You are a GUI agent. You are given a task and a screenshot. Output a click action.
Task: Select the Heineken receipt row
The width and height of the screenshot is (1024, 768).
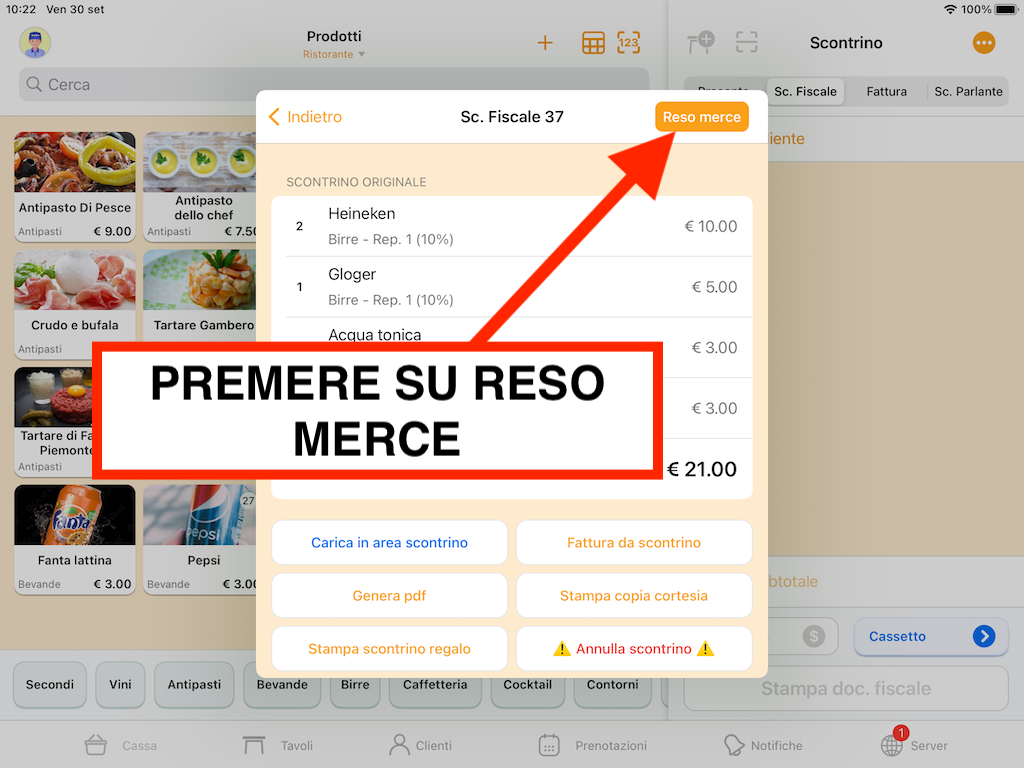pyautogui.click(x=512, y=226)
